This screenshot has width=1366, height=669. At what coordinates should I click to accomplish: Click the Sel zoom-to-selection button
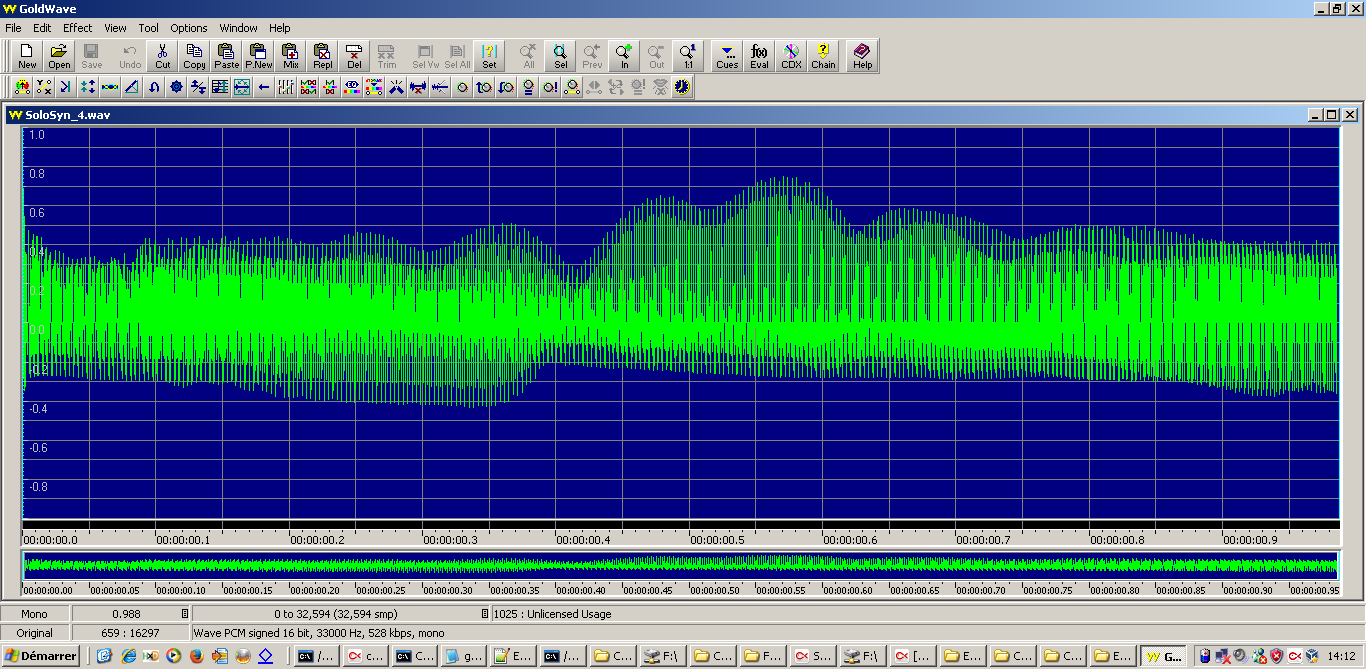tap(561, 56)
